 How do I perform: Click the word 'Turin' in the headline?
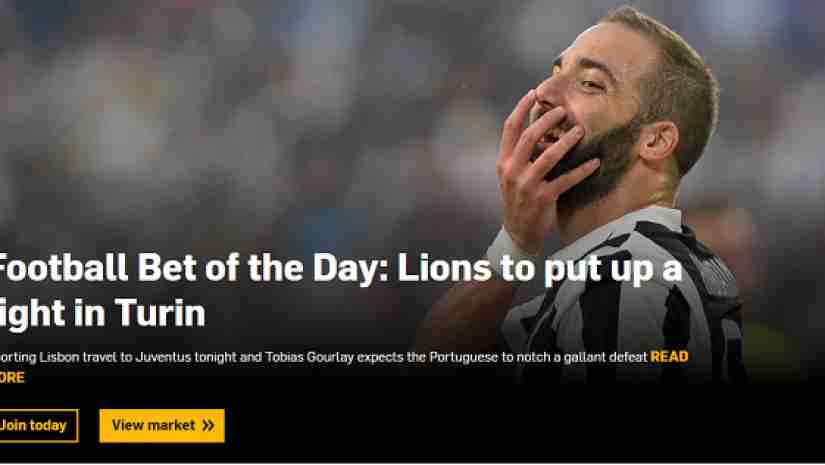160,313
